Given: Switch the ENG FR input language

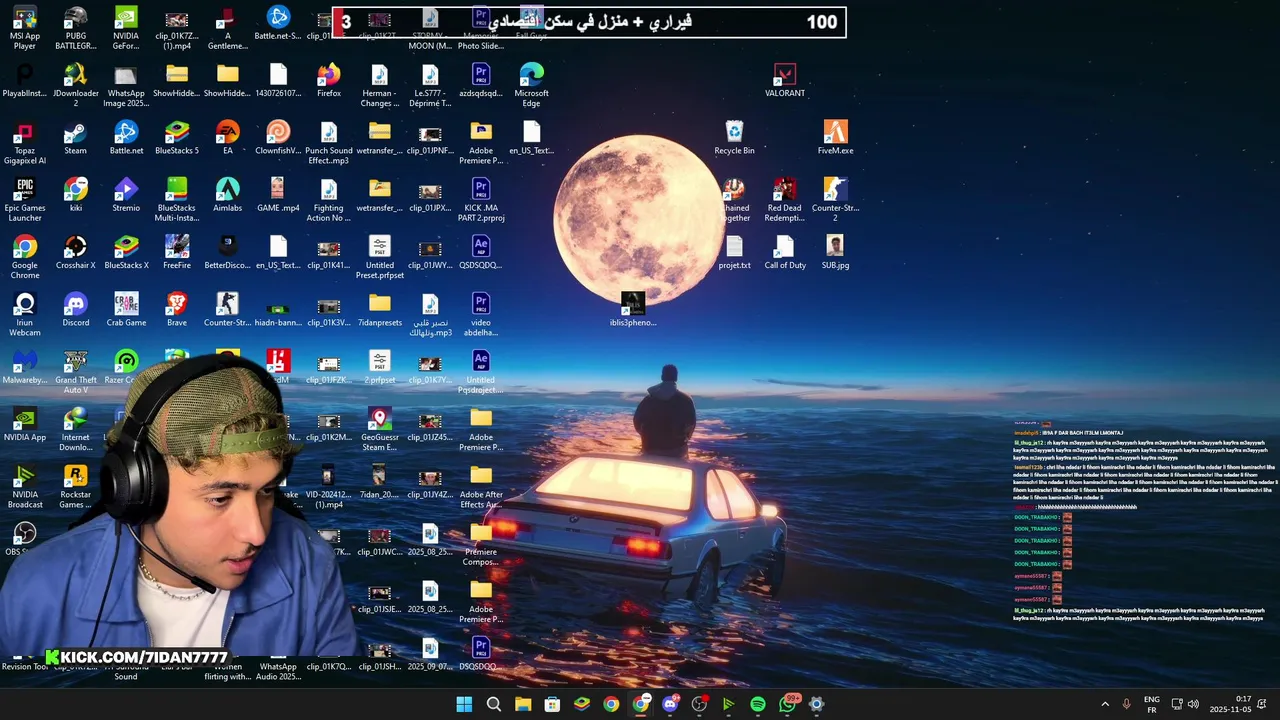Looking at the screenshot, I should click(x=1151, y=704).
